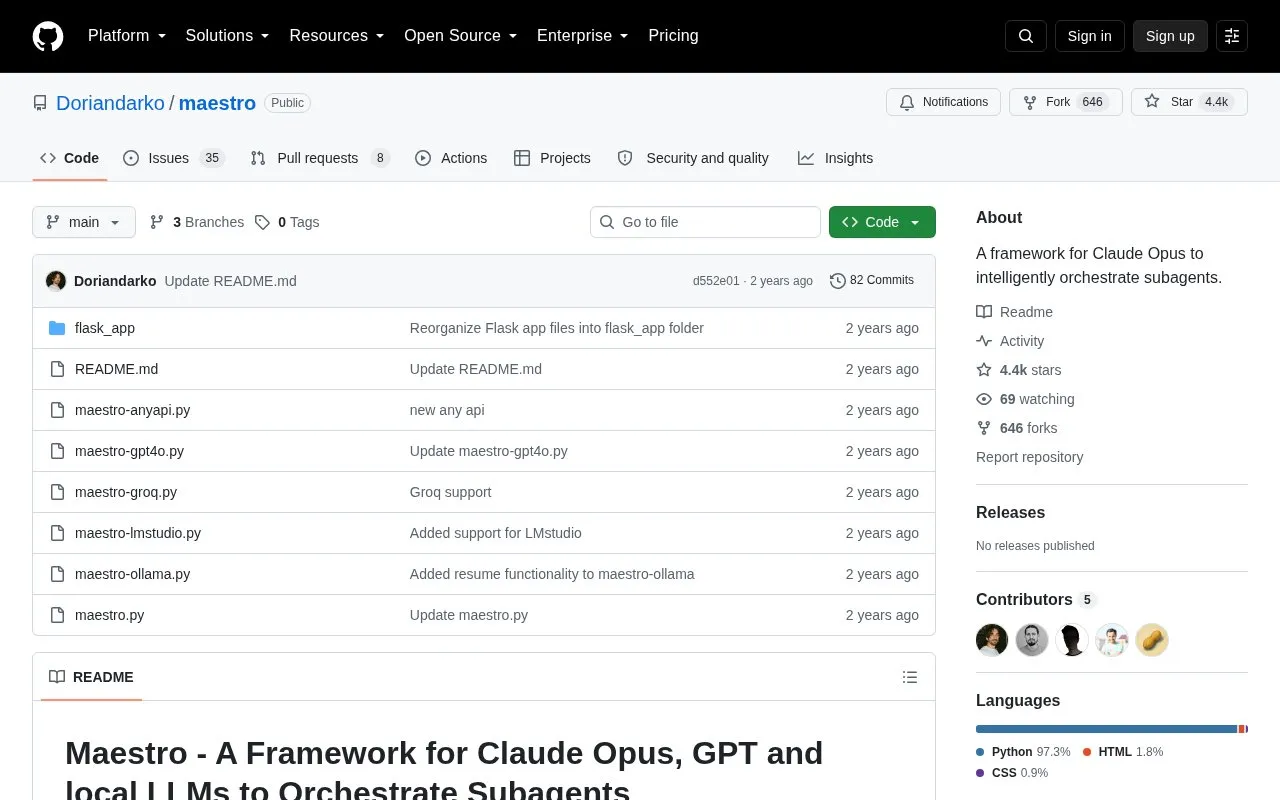1280x800 pixels.
Task: Click the Sign in button
Action: 1089,36
